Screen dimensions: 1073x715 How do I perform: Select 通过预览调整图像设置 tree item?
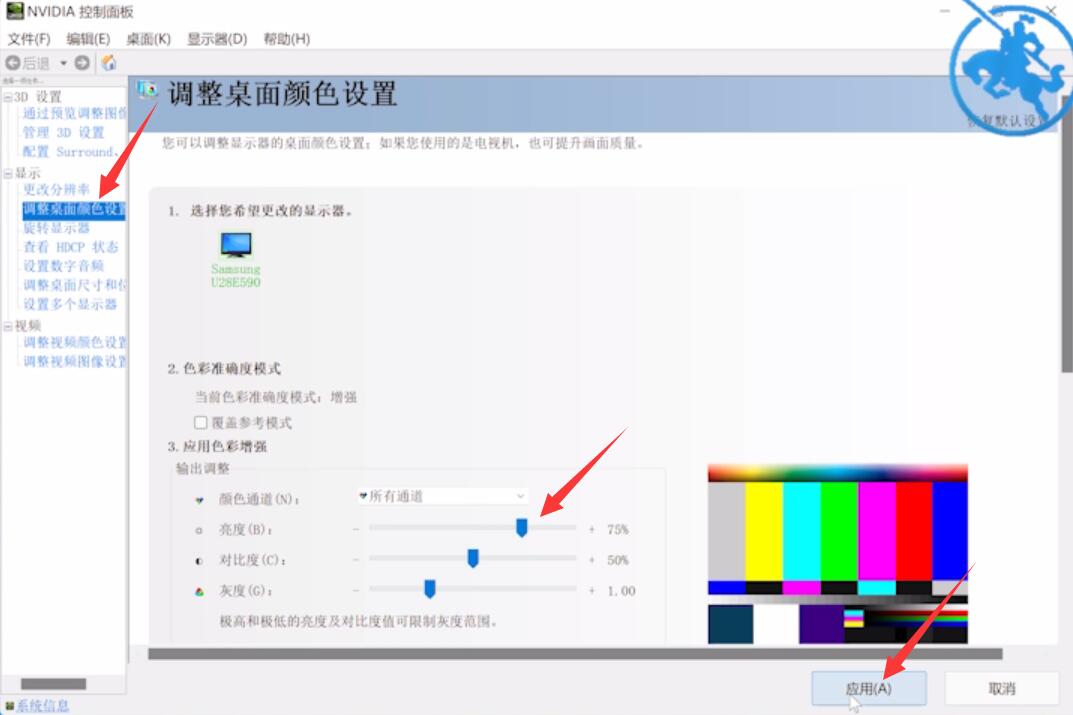click(75, 113)
